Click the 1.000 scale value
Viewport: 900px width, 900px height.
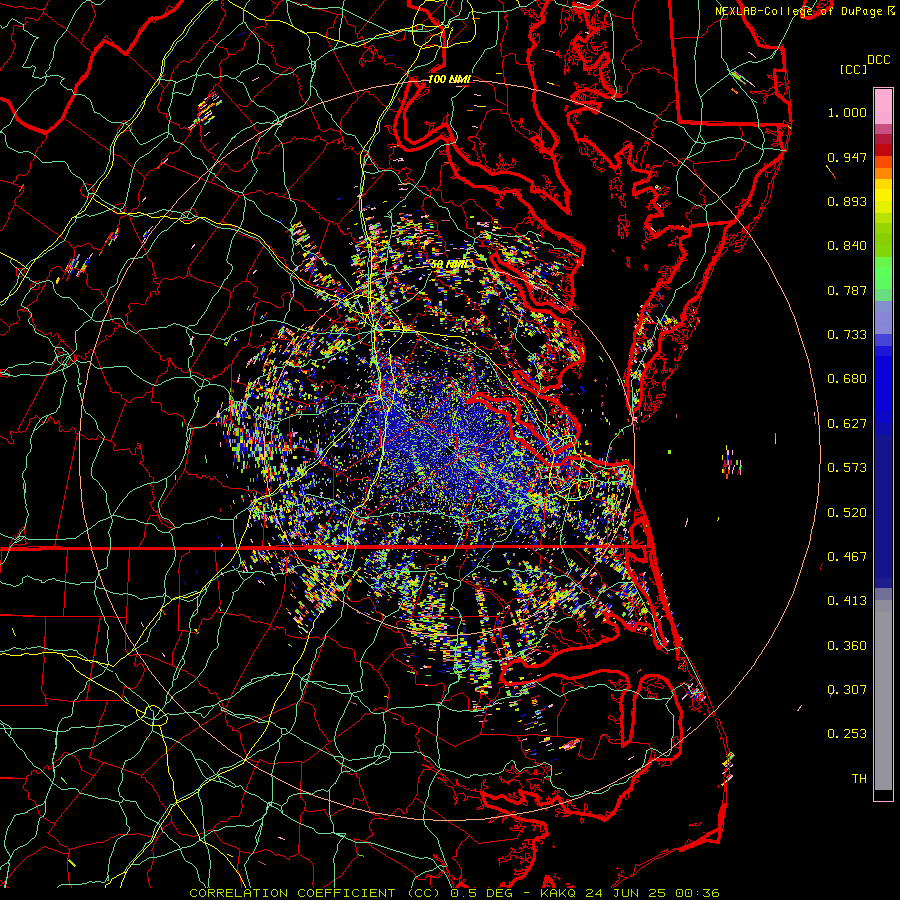[x=847, y=112]
